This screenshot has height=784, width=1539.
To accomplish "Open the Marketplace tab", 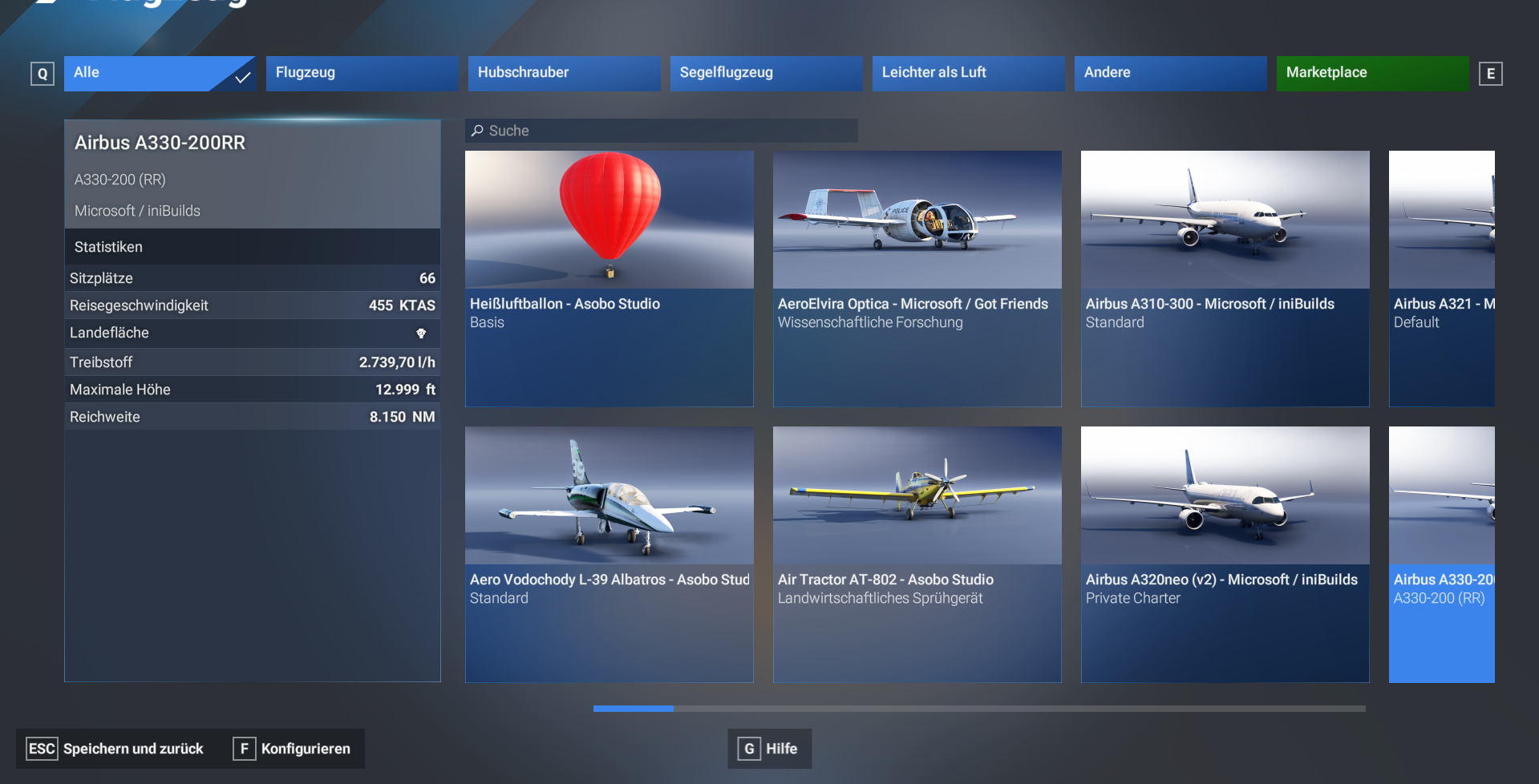I will [x=1373, y=74].
